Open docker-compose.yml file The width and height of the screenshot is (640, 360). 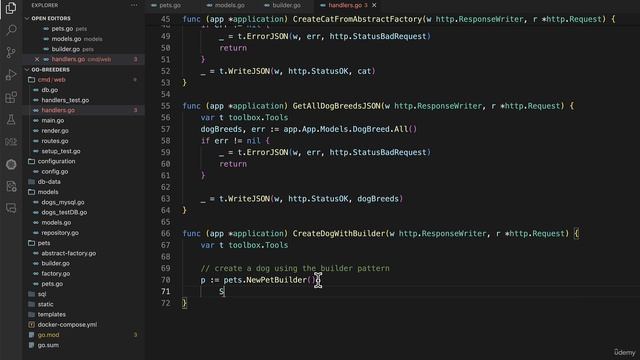coord(67,324)
